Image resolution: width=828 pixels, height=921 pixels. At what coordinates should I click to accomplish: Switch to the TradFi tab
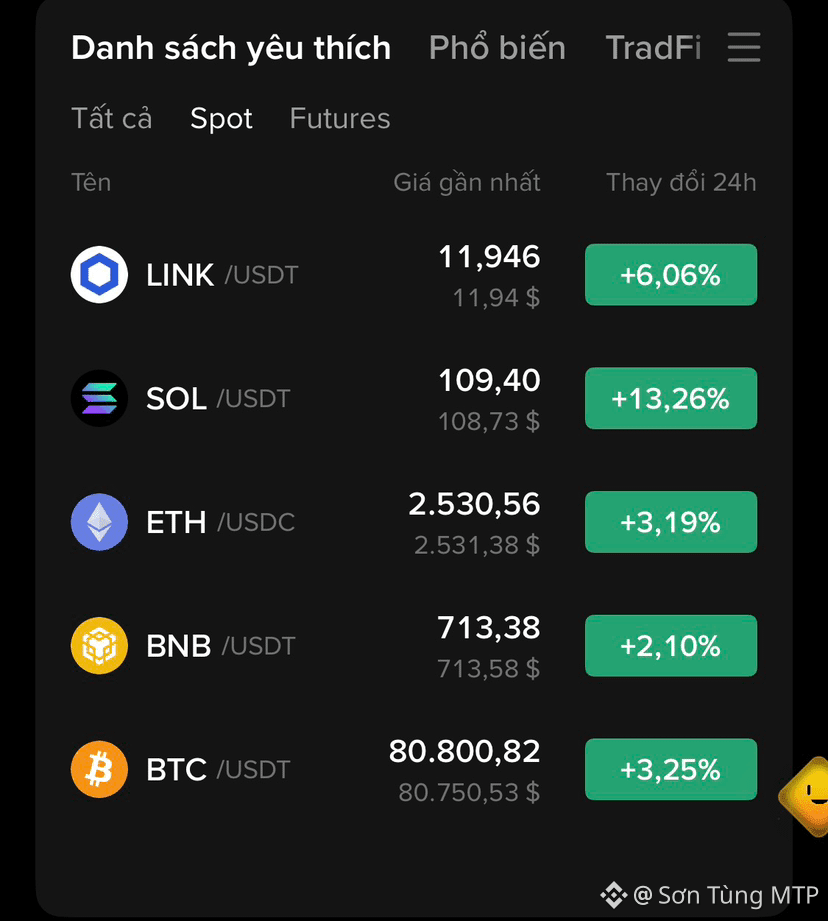click(x=653, y=48)
